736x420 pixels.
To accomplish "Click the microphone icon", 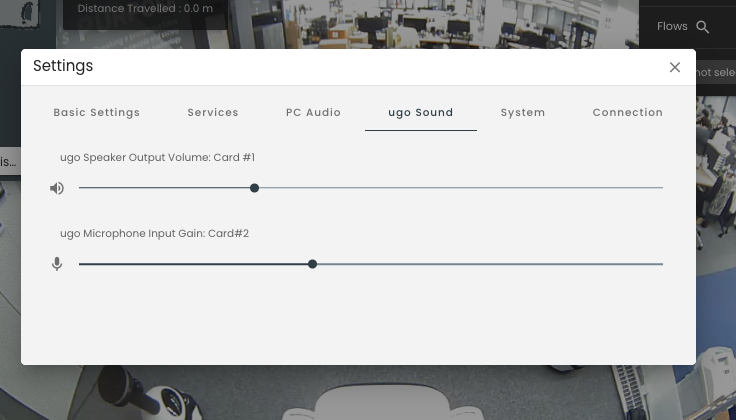I will coord(57,264).
